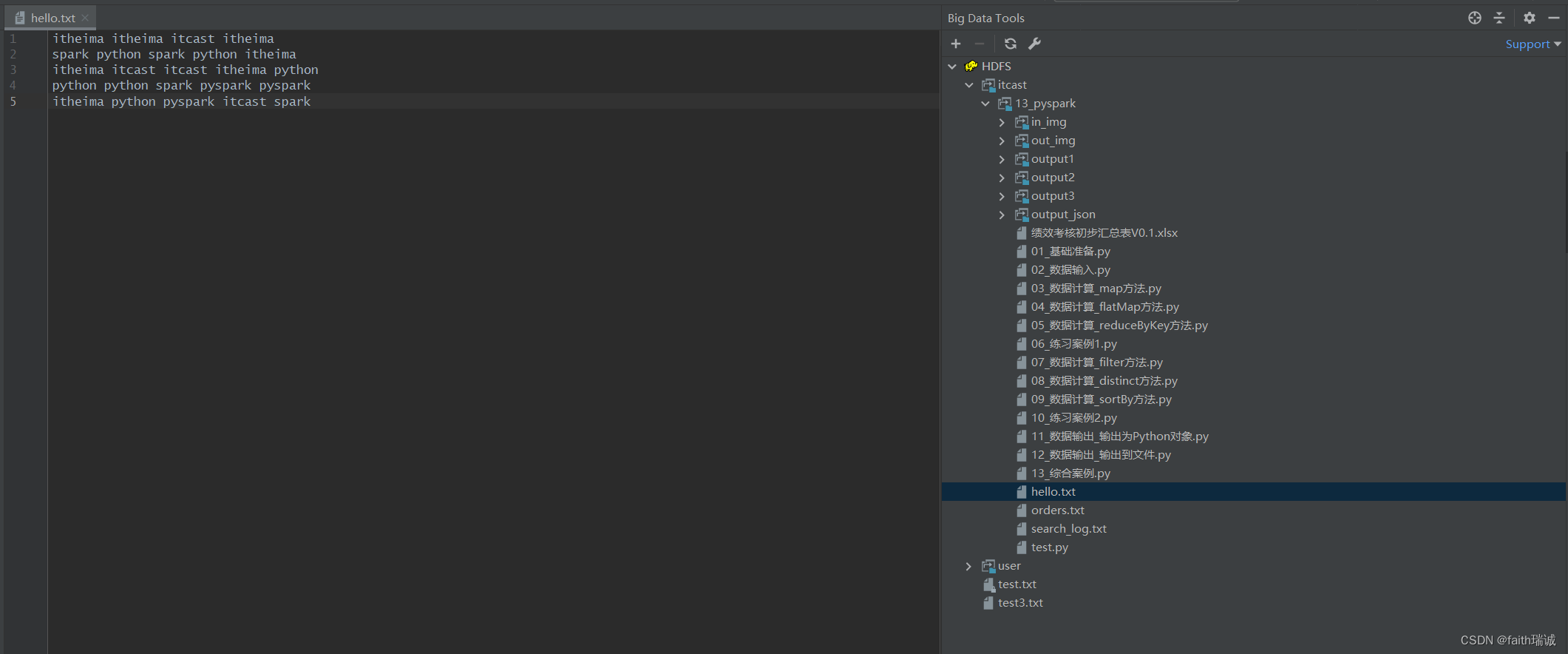The width and height of the screenshot is (1568, 654).
Task: Expand the output_json folder
Action: (1002, 215)
